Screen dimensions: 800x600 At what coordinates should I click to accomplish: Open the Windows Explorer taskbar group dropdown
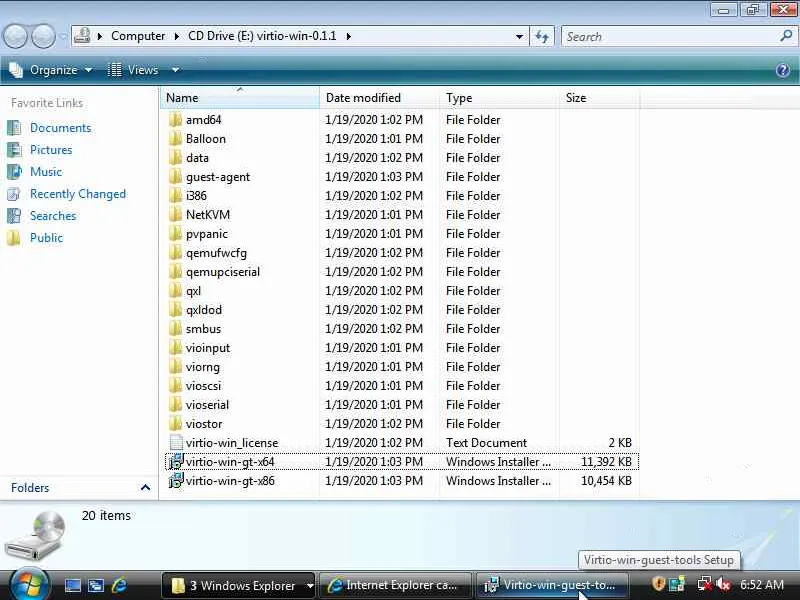click(x=310, y=585)
